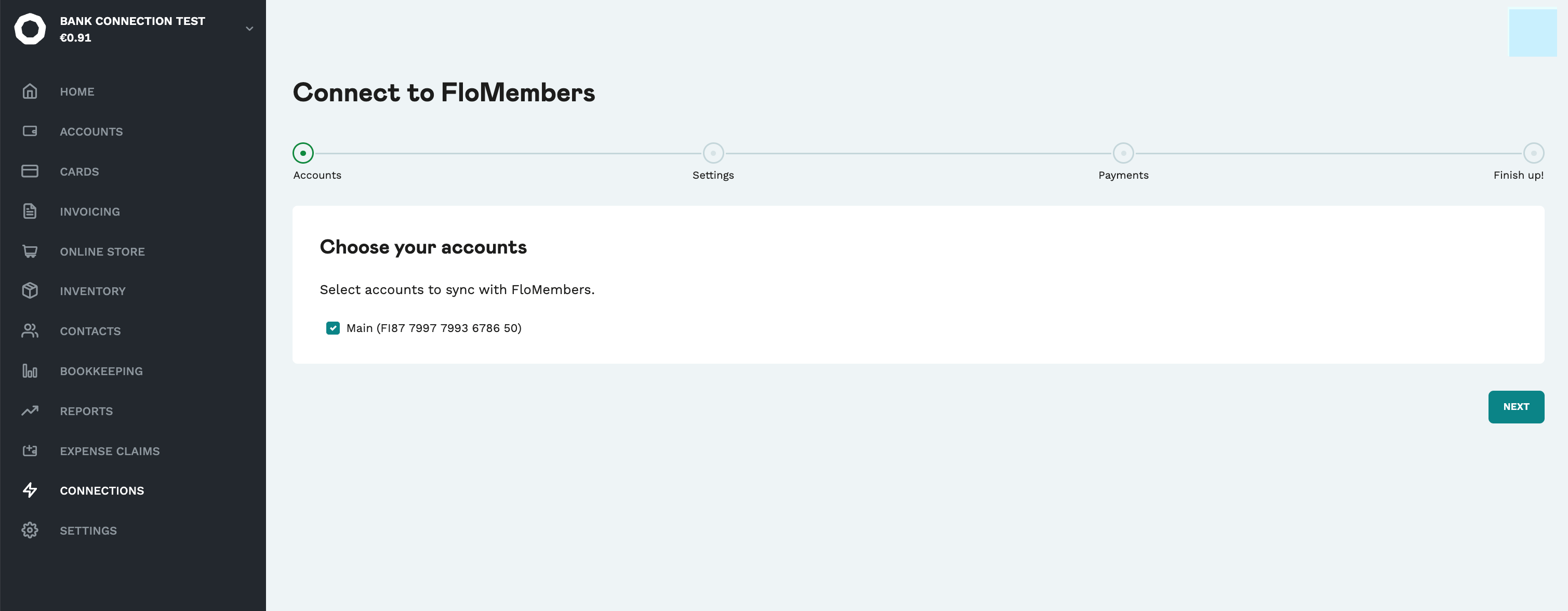Click the Cards credit card icon

[x=30, y=171]
